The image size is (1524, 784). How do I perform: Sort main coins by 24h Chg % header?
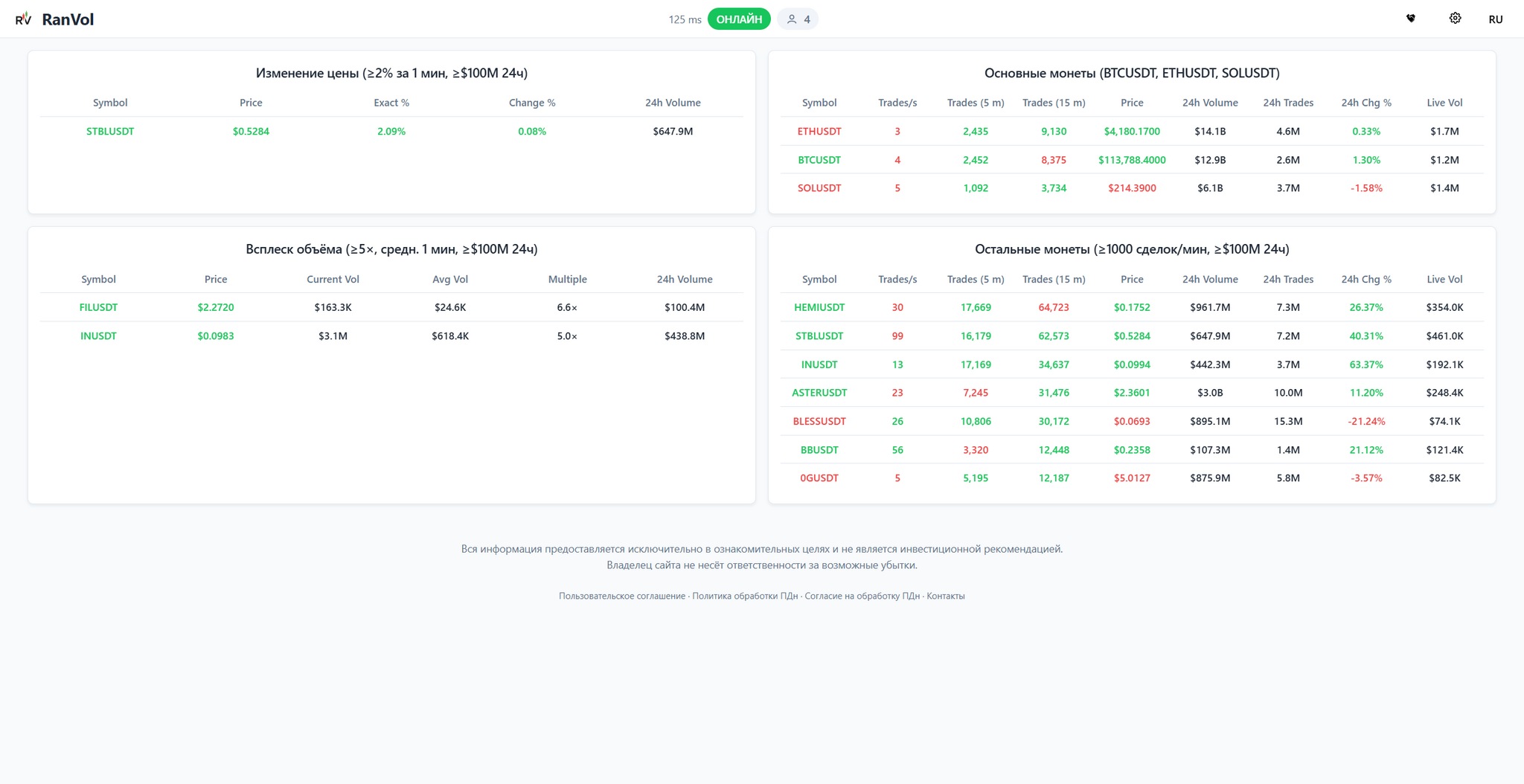click(1365, 103)
